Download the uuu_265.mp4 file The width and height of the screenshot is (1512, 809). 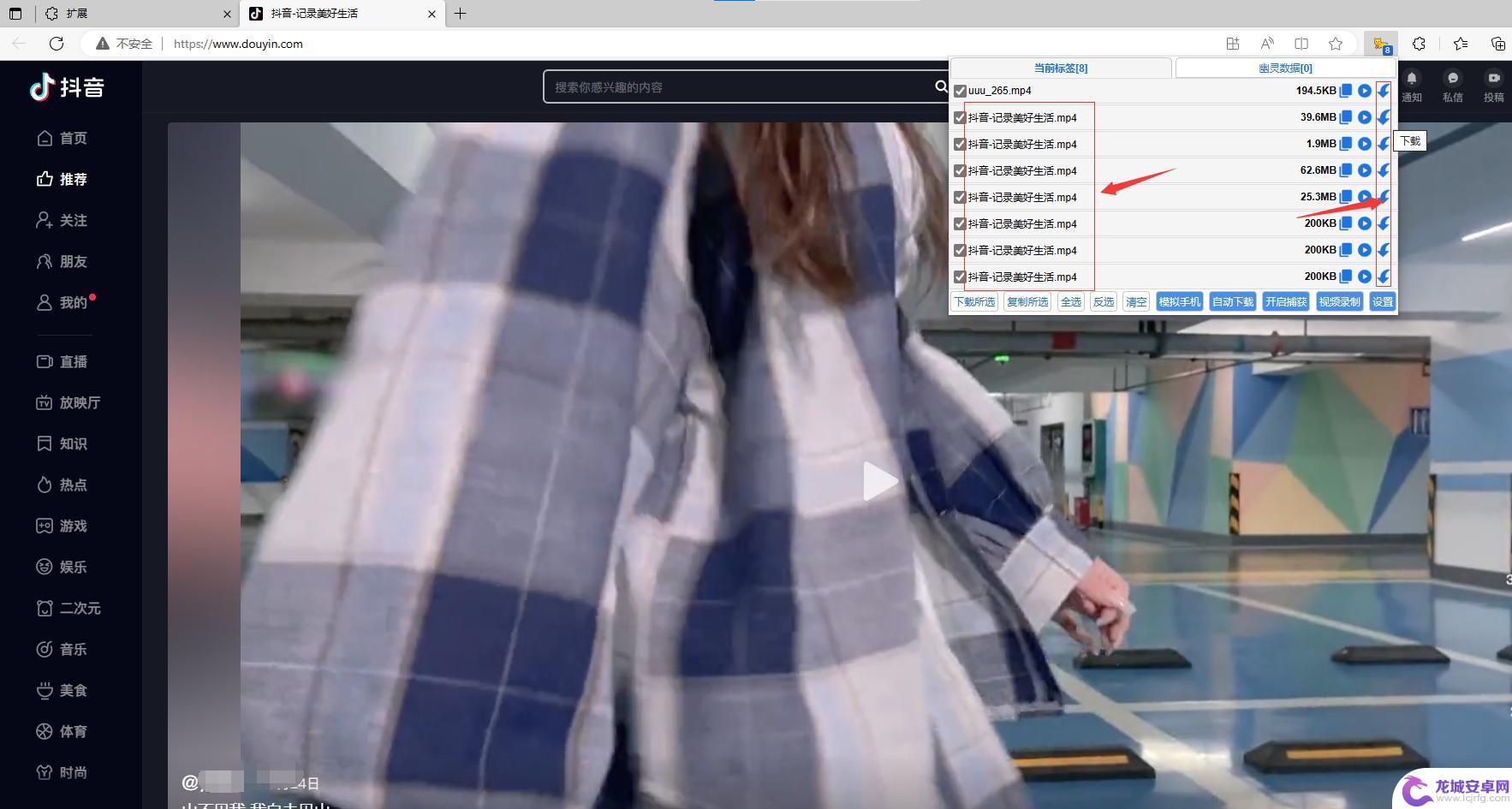click(x=1384, y=91)
